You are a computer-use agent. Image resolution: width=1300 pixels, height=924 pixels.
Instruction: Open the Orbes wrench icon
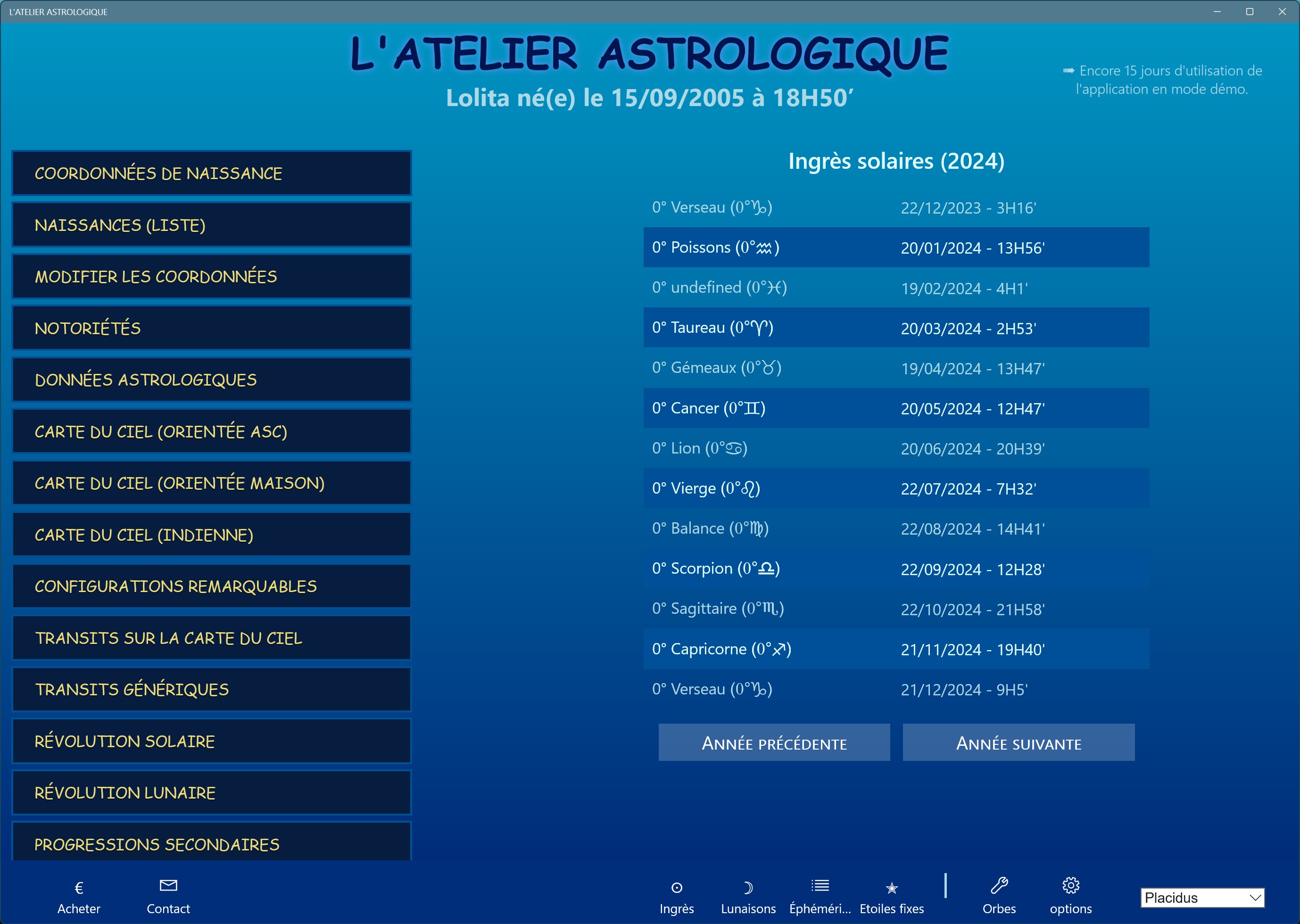999,886
